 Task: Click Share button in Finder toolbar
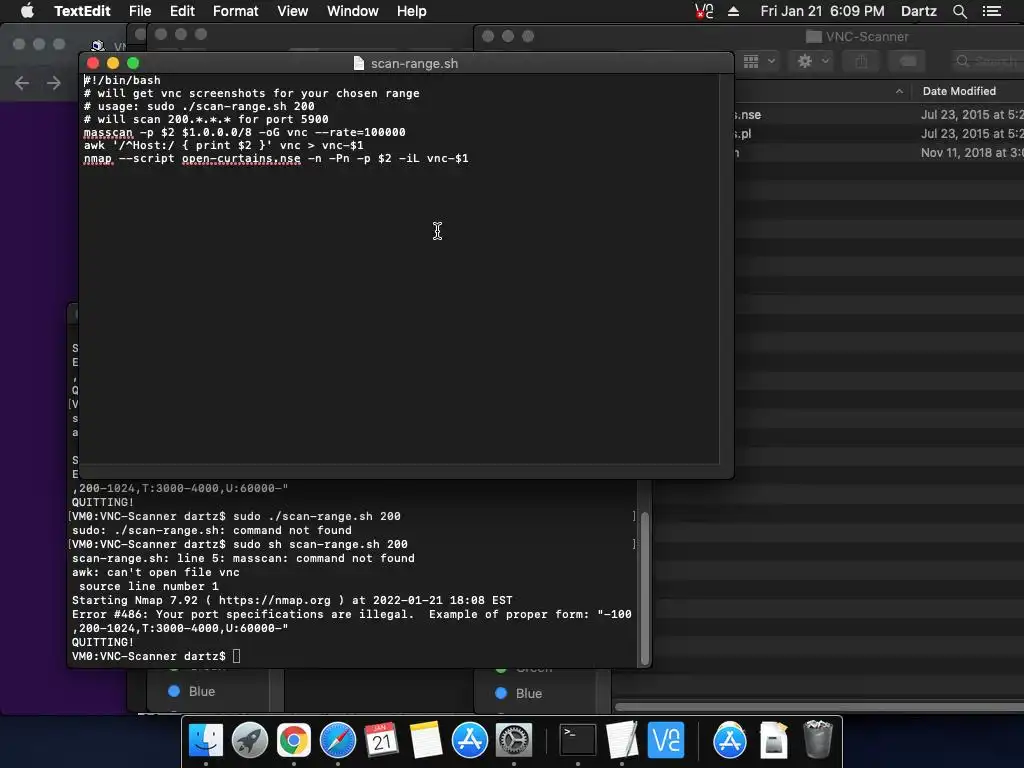[x=861, y=61]
